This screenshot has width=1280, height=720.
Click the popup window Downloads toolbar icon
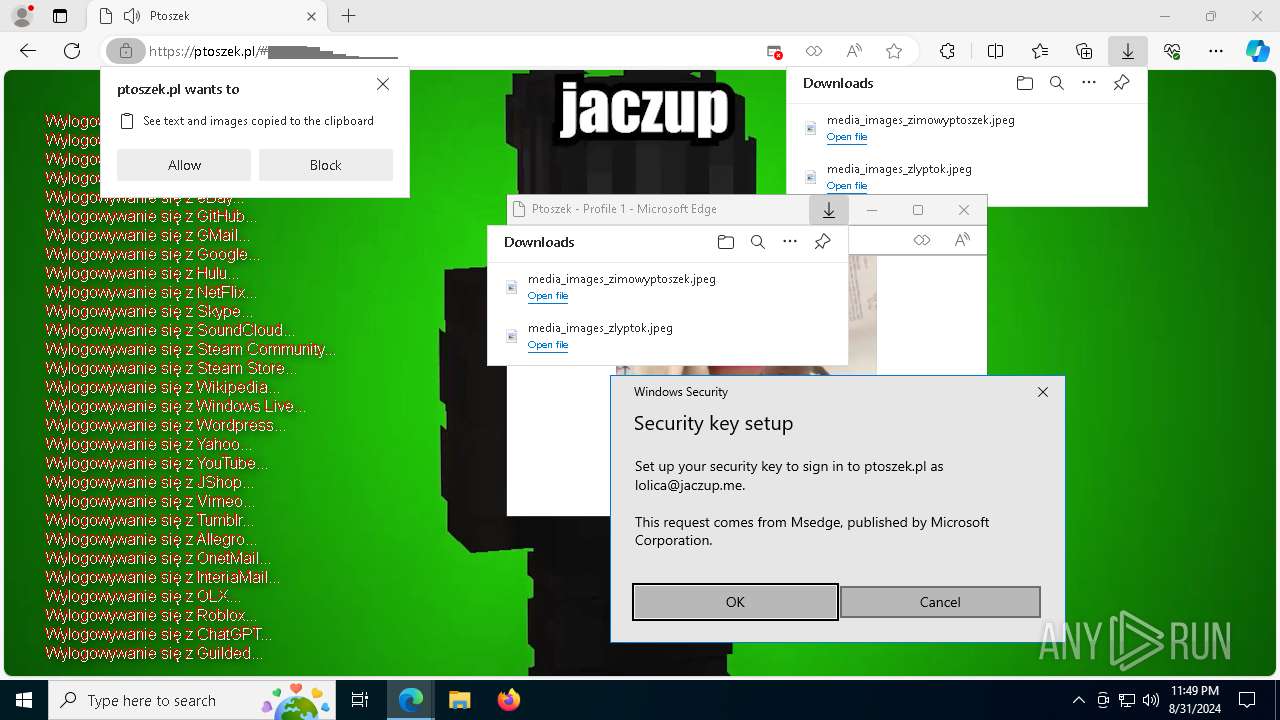click(829, 210)
